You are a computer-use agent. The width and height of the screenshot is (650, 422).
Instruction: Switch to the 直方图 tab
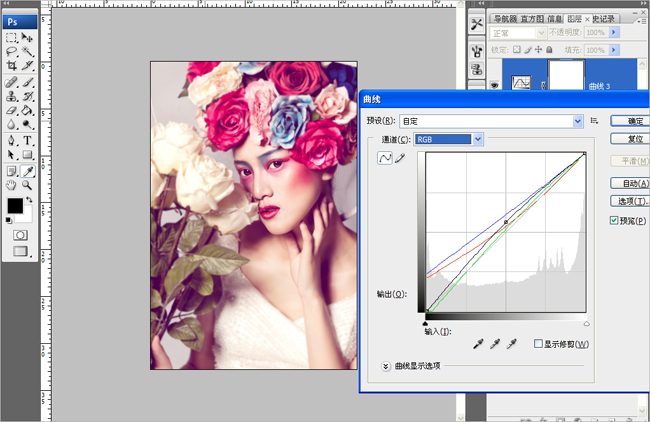pos(532,19)
